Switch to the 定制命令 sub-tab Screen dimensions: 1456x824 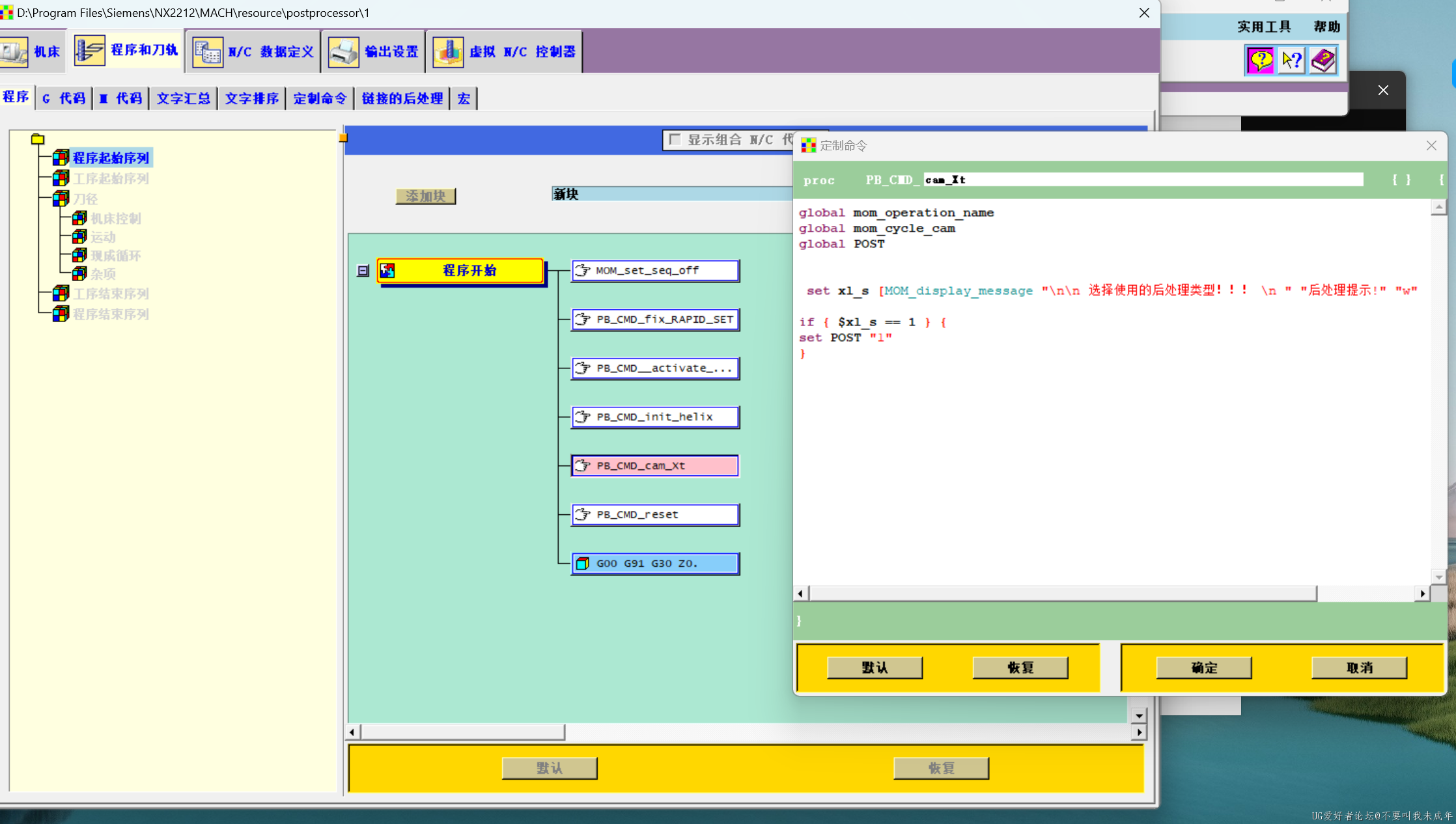[x=320, y=98]
